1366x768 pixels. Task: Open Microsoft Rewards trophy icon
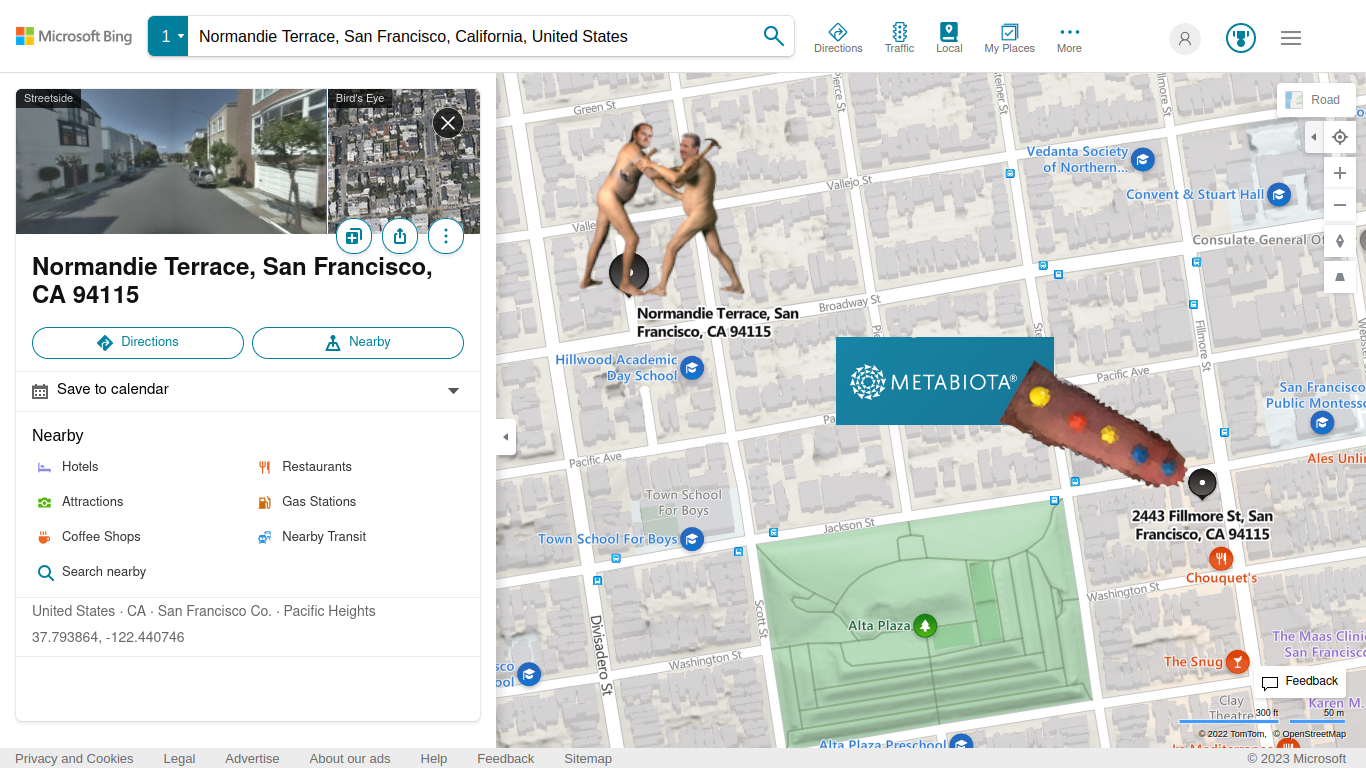click(1241, 39)
